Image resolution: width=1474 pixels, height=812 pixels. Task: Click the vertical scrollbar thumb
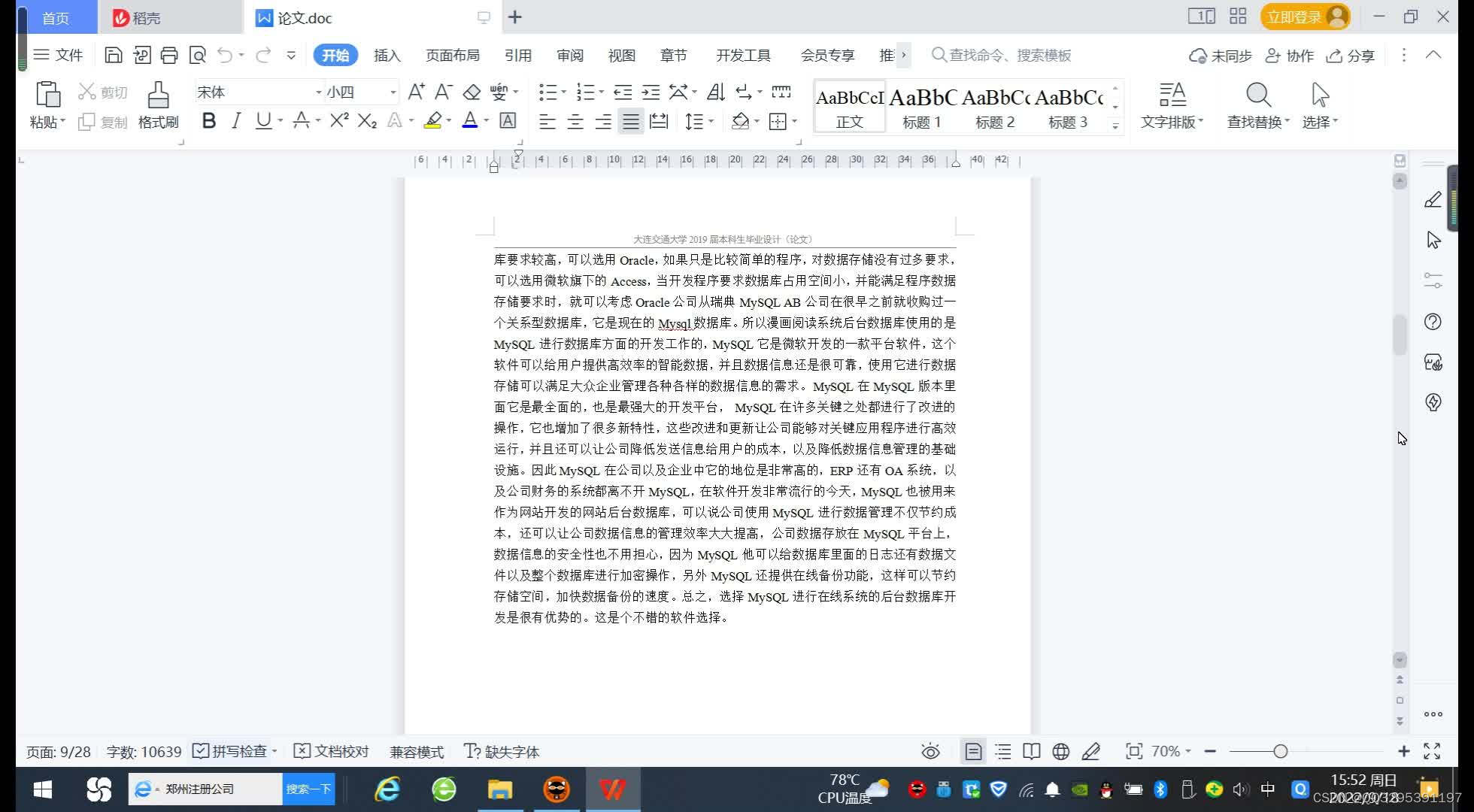click(x=1400, y=335)
